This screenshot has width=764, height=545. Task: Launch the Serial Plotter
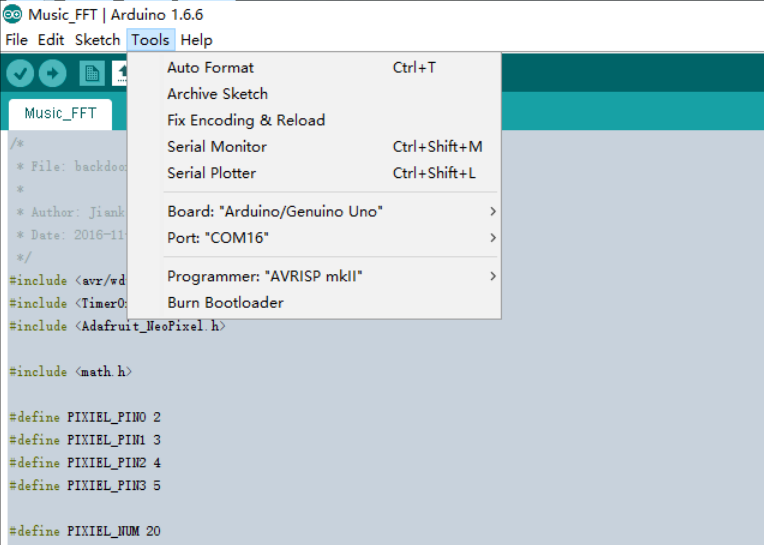tap(314, 173)
